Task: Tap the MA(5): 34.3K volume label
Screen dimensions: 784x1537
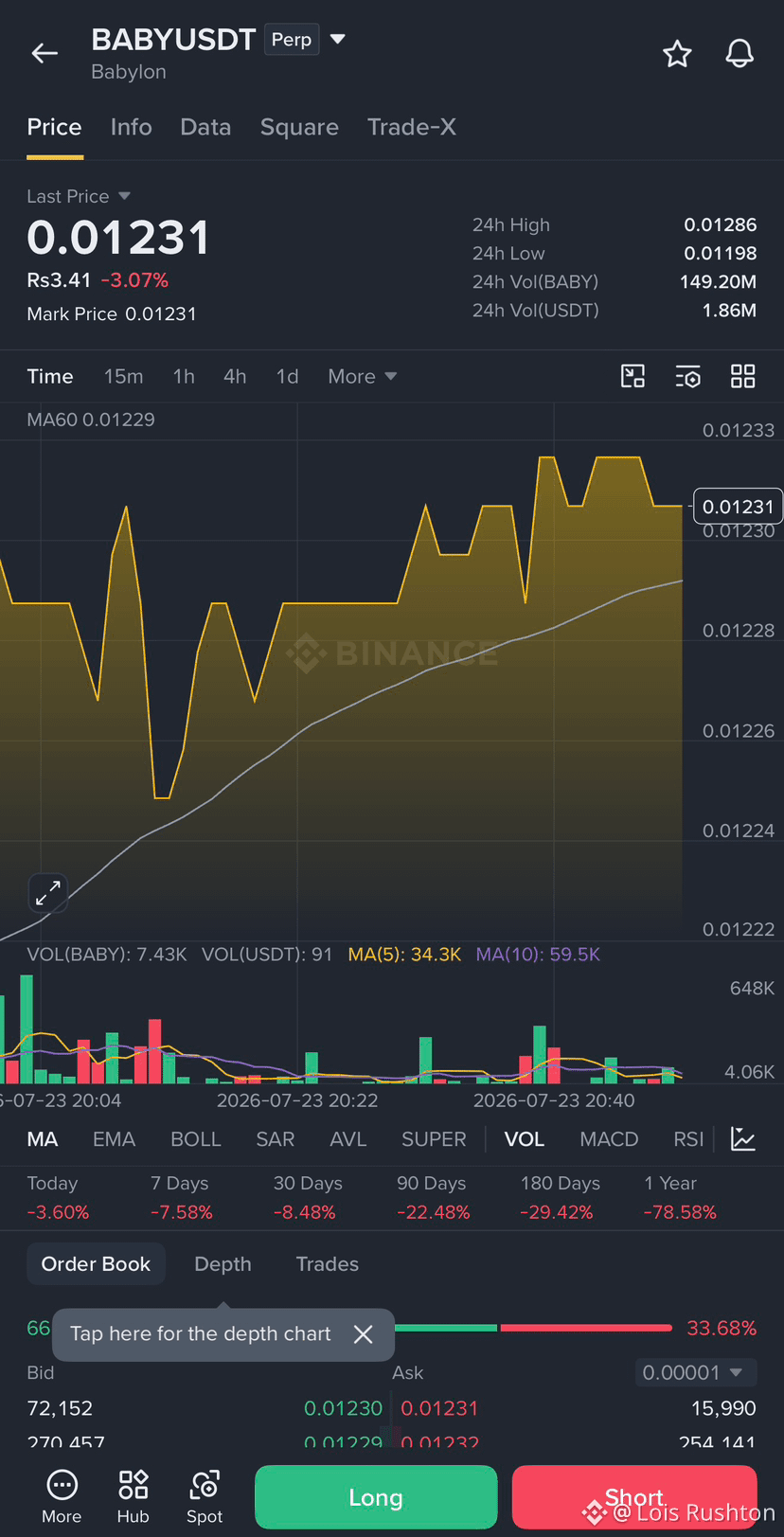Action: click(404, 955)
